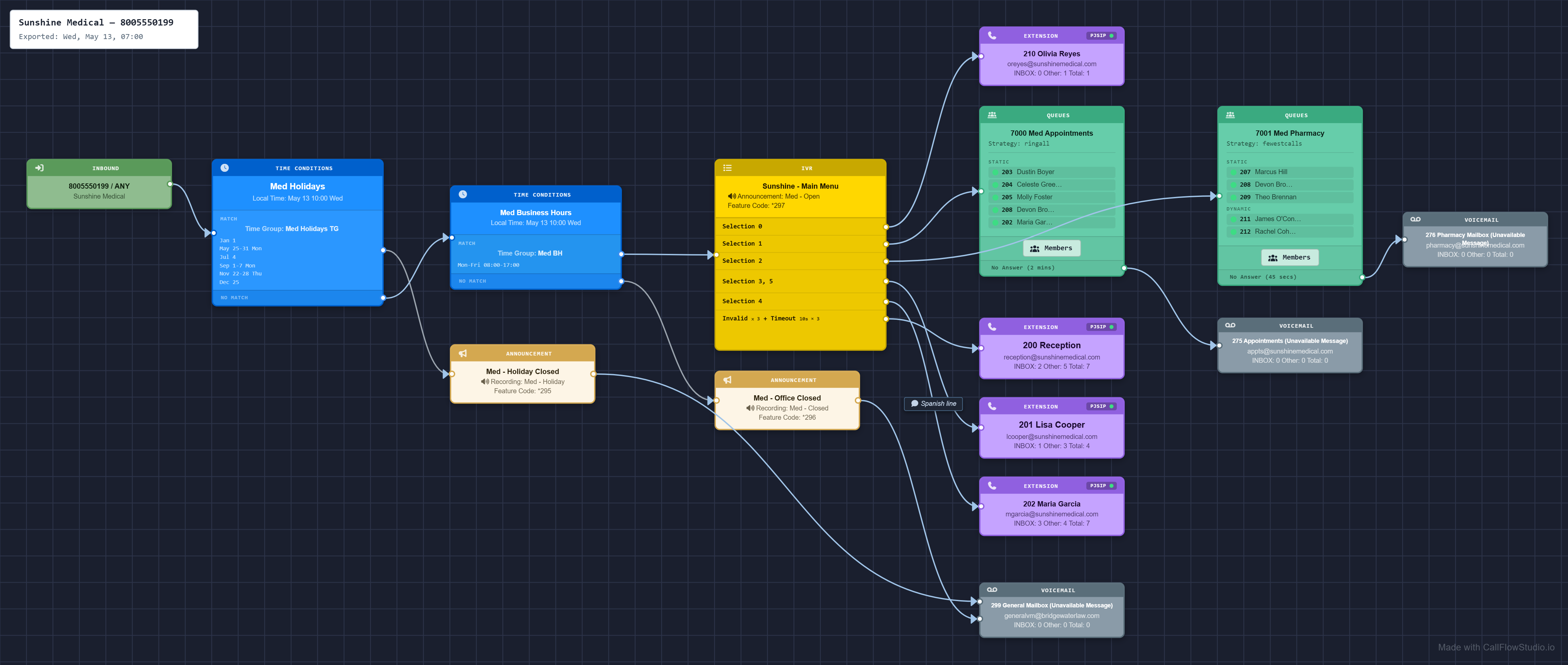The width and height of the screenshot is (1568, 665).
Task: Click Feature Code: *295 in Holiday Closed
Action: pyautogui.click(x=522, y=391)
